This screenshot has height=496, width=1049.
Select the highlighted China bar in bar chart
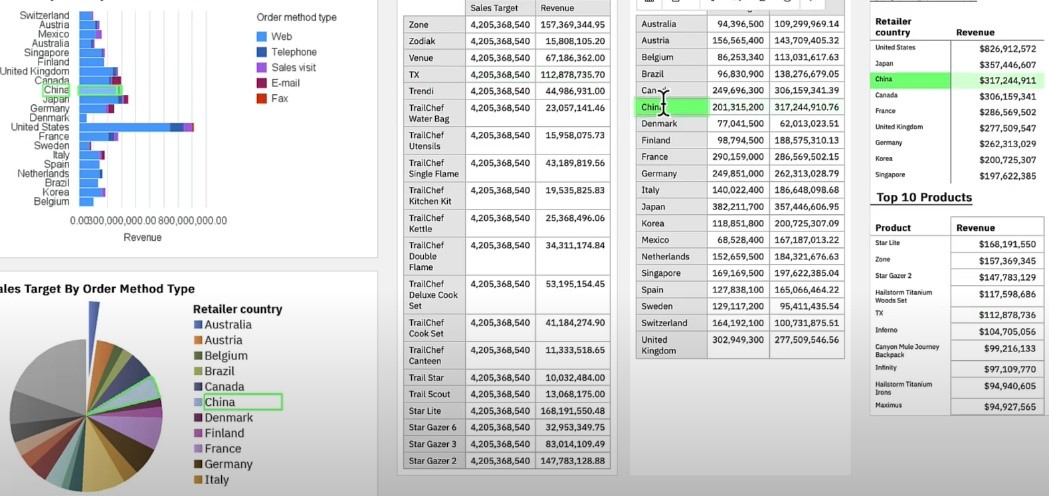tap(100, 90)
